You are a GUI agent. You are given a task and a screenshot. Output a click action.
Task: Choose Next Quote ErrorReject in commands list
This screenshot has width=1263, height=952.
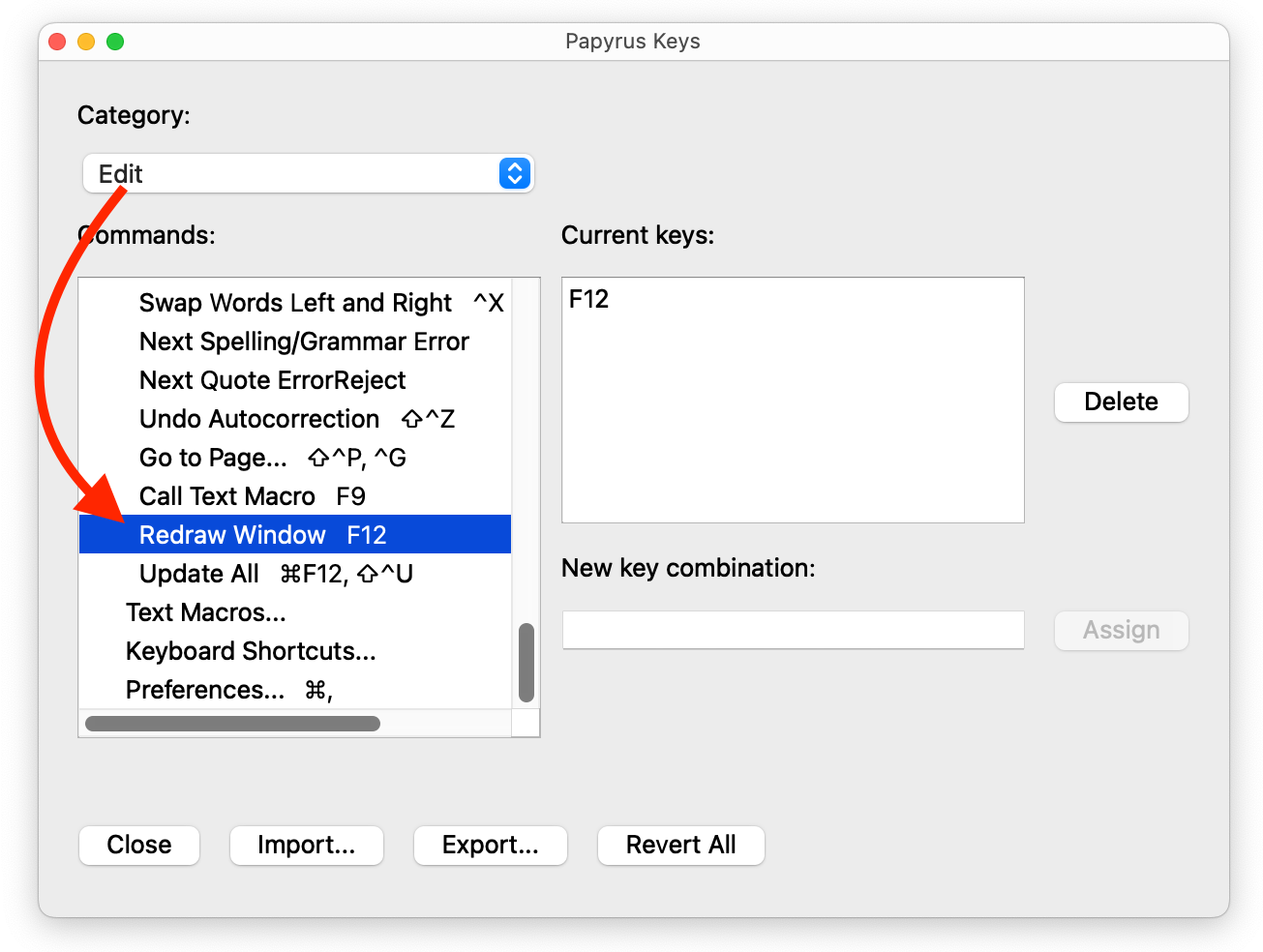pyautogui.click(x=295, y=380)
